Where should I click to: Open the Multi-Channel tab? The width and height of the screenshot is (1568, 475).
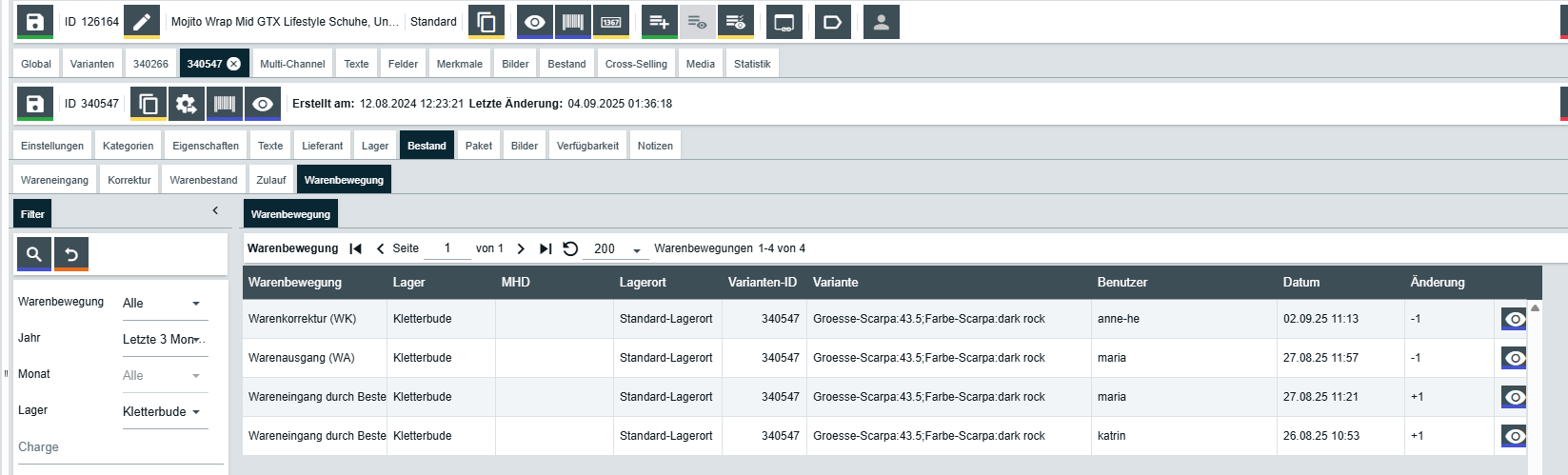tap(292, 64)
